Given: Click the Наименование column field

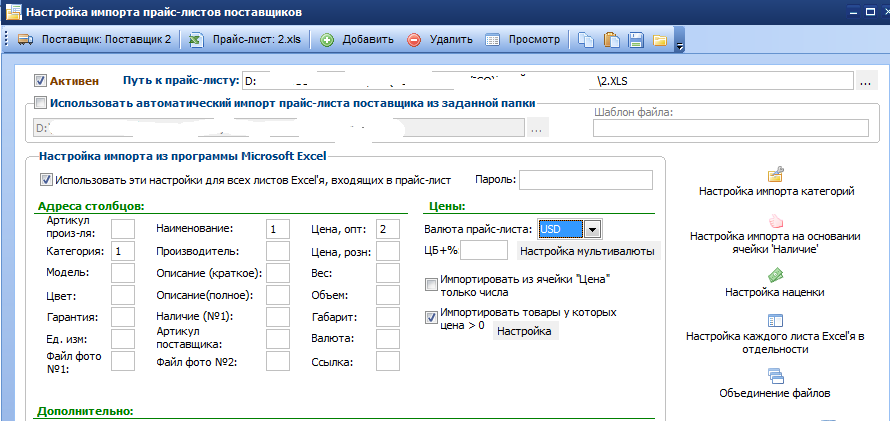Looking at the screenshot, I should [278, 229].
